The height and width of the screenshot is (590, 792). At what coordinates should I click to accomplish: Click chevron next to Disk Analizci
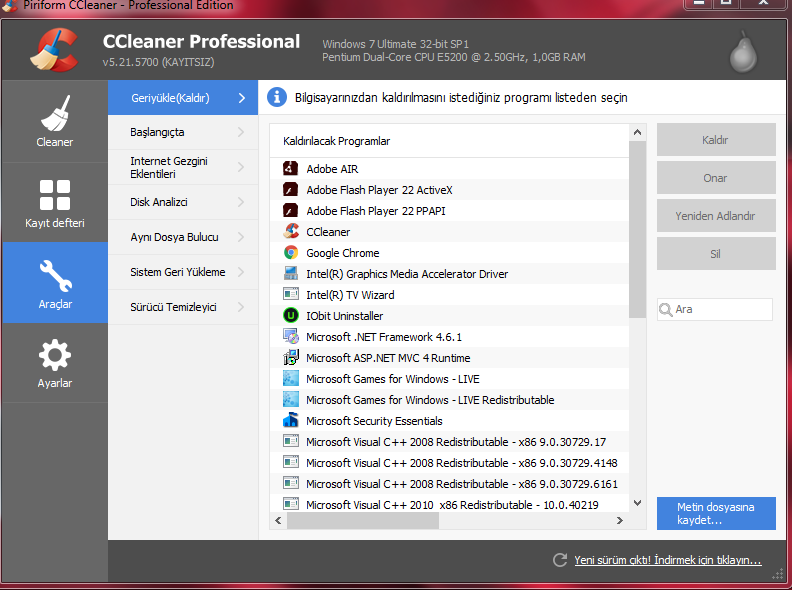pyautogui.click(x=240, y=202)
